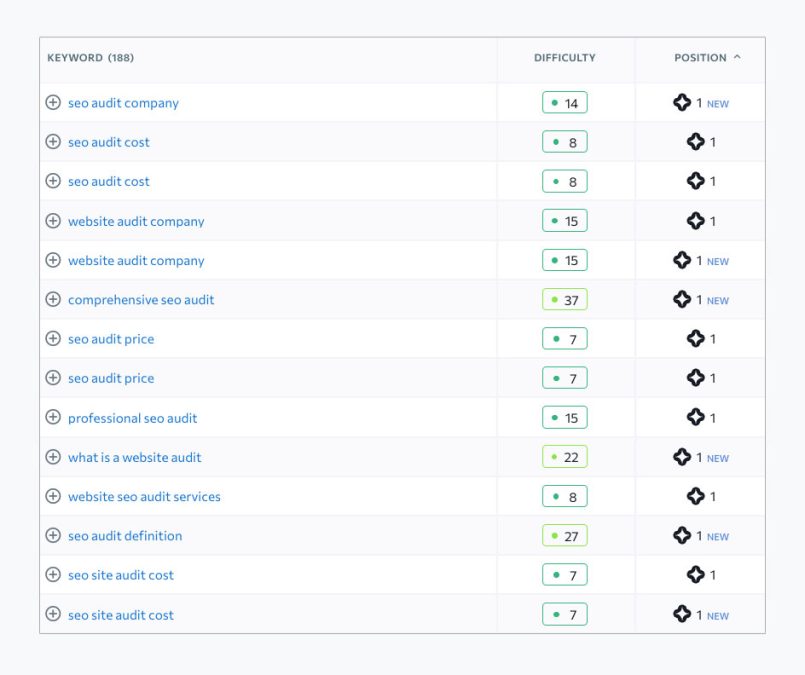Screen dimensions: 805x675
Task: Click the NEW label in 'seo audit definition' row
Action: pos(718,537)
